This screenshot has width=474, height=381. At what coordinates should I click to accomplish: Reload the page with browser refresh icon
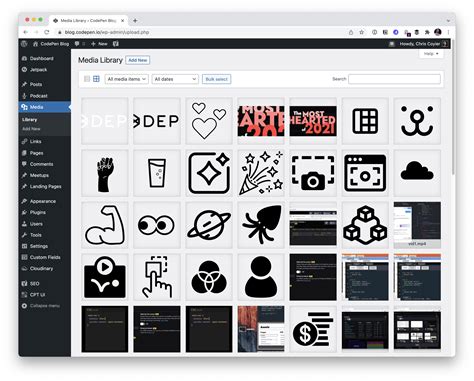47,32
